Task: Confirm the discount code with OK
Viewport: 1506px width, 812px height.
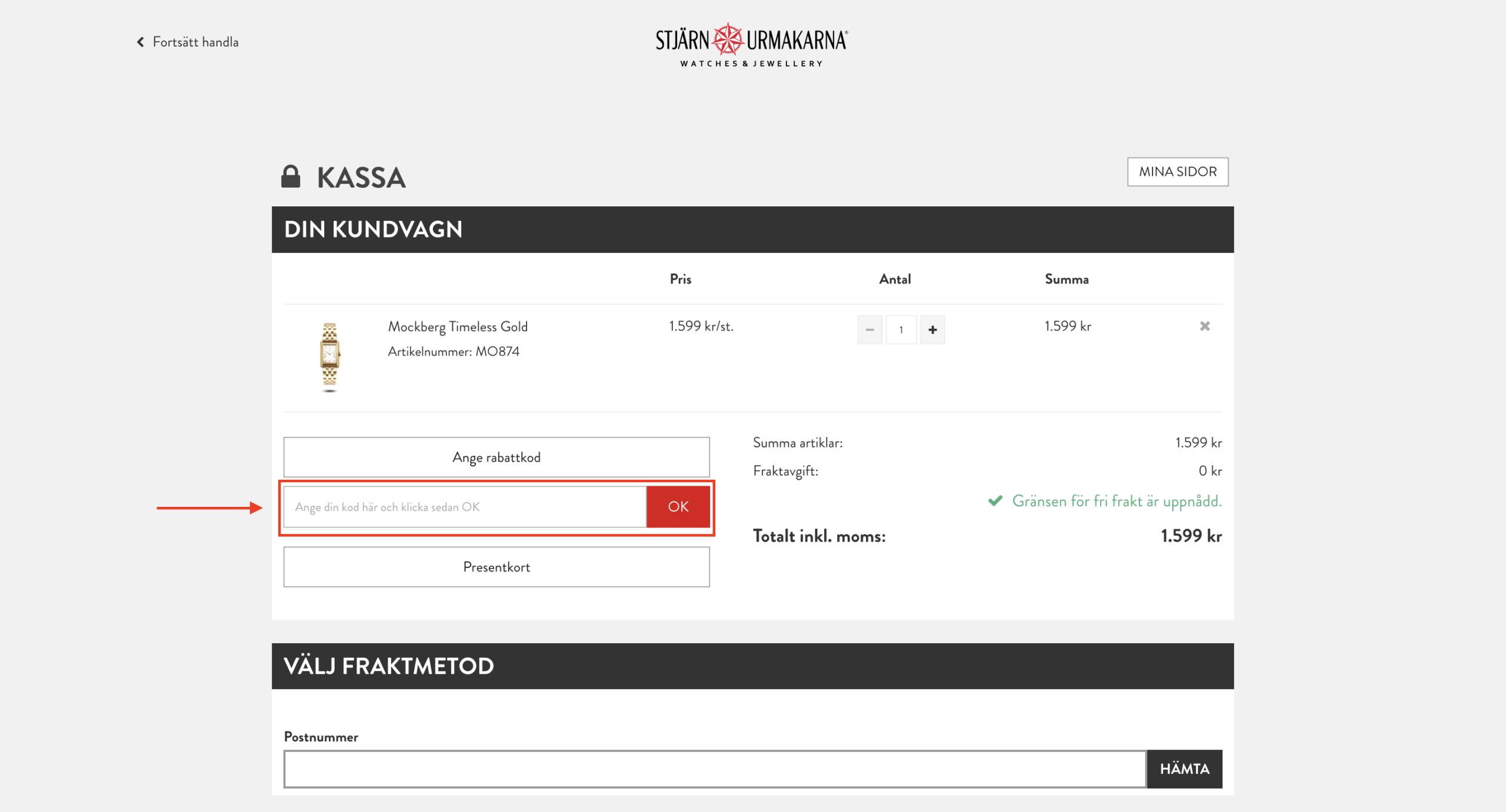Action: pos(678,506)
